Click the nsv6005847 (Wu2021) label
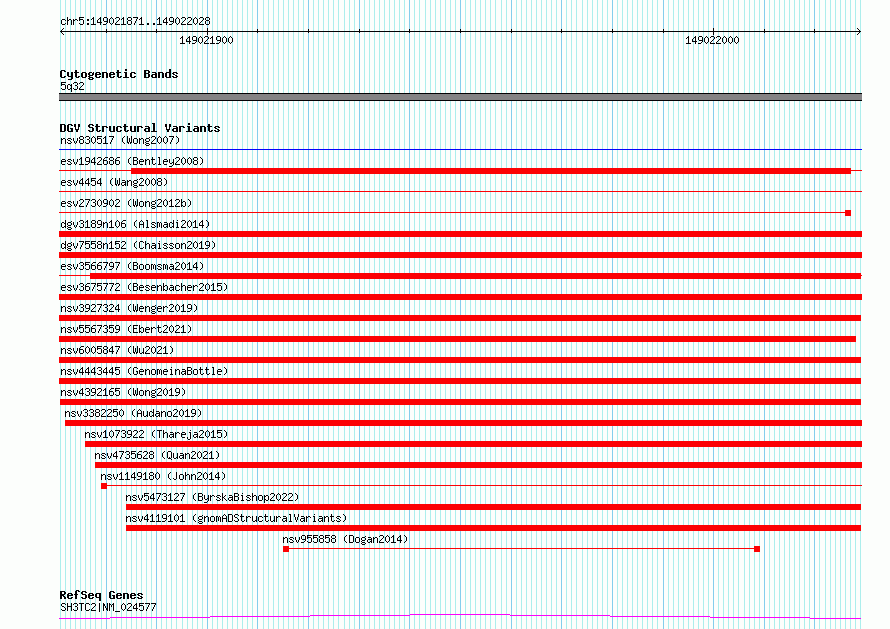This screenshot has height=629, width=890. click(x=117, y=350)
